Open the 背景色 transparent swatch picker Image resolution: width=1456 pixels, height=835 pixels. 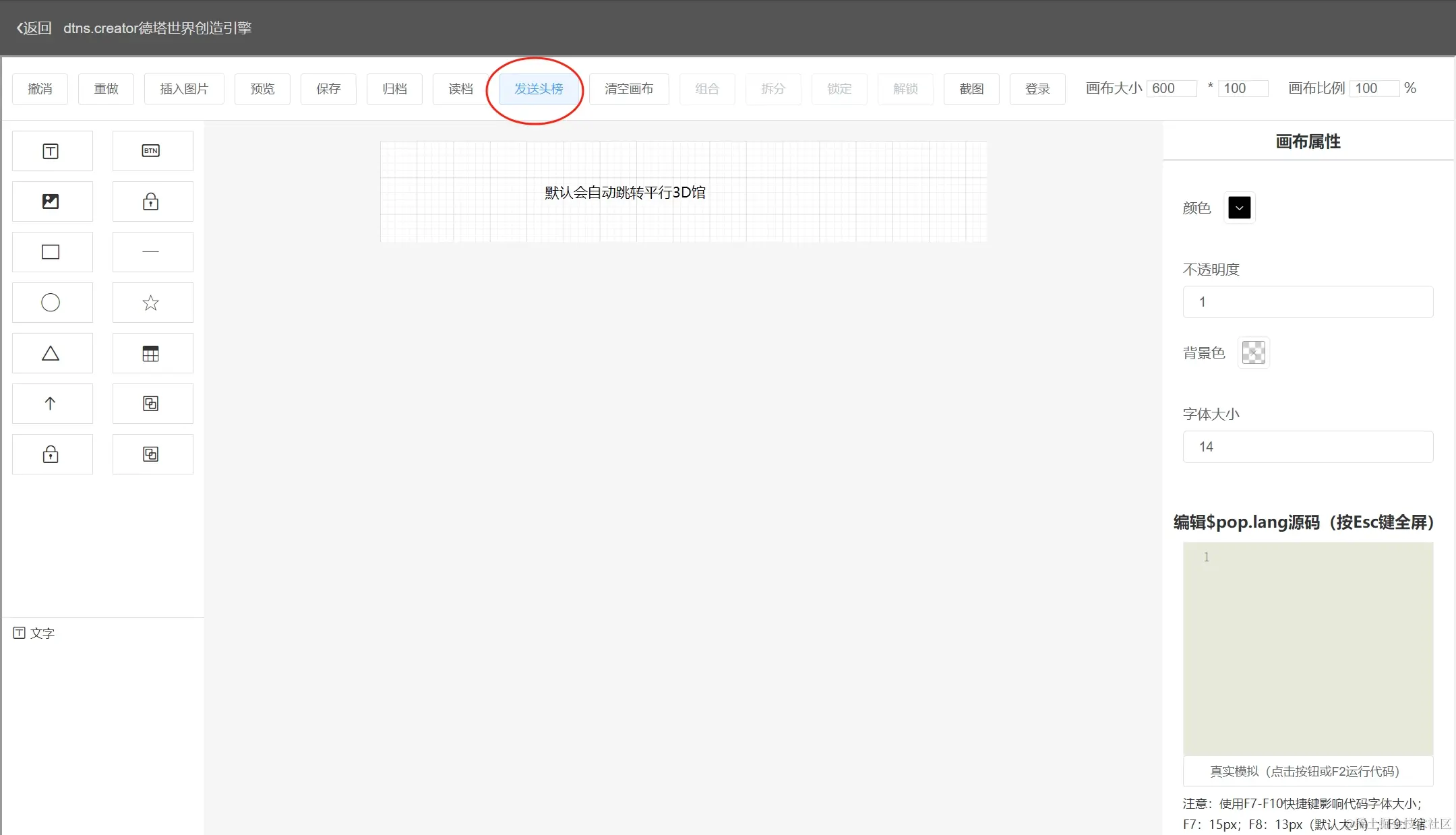pyautogui.click(x=1253, y=352)
